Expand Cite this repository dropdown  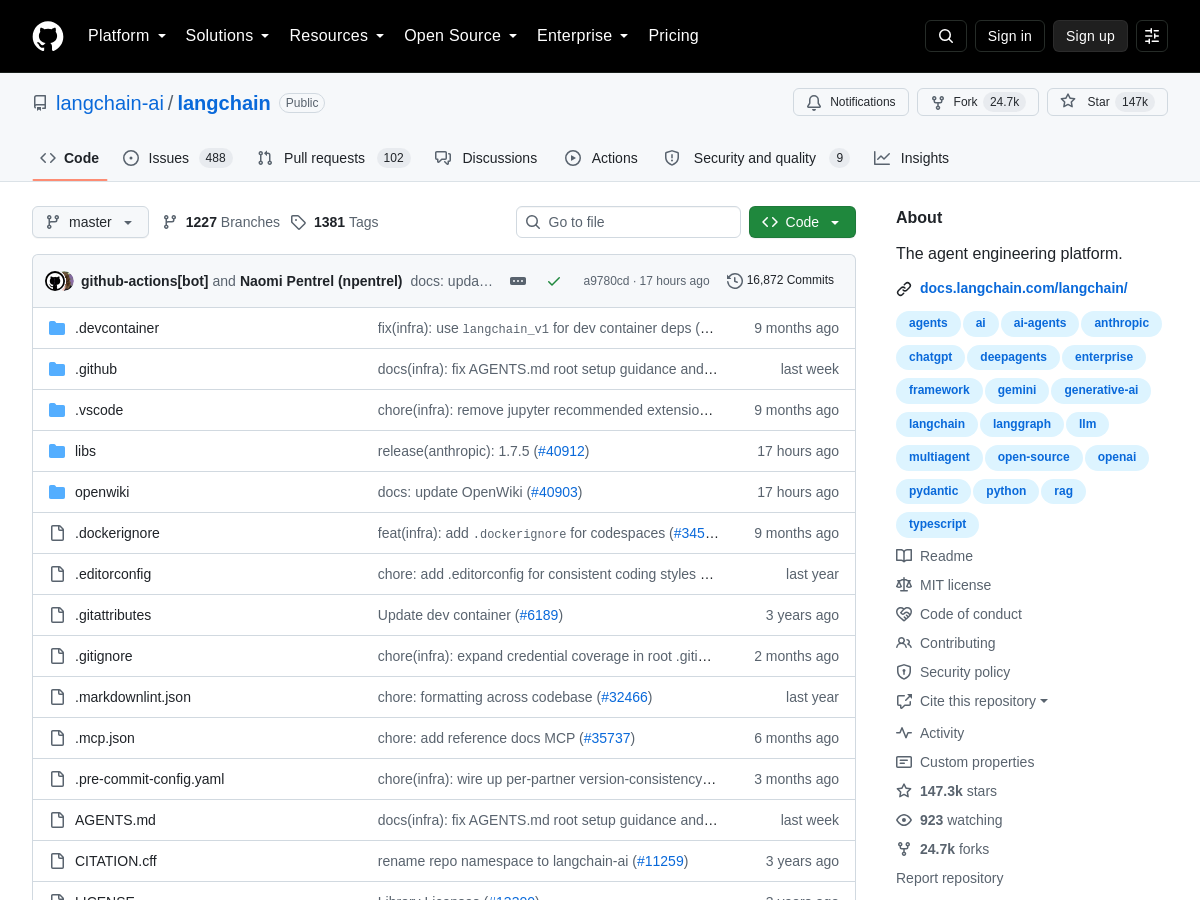984,701
